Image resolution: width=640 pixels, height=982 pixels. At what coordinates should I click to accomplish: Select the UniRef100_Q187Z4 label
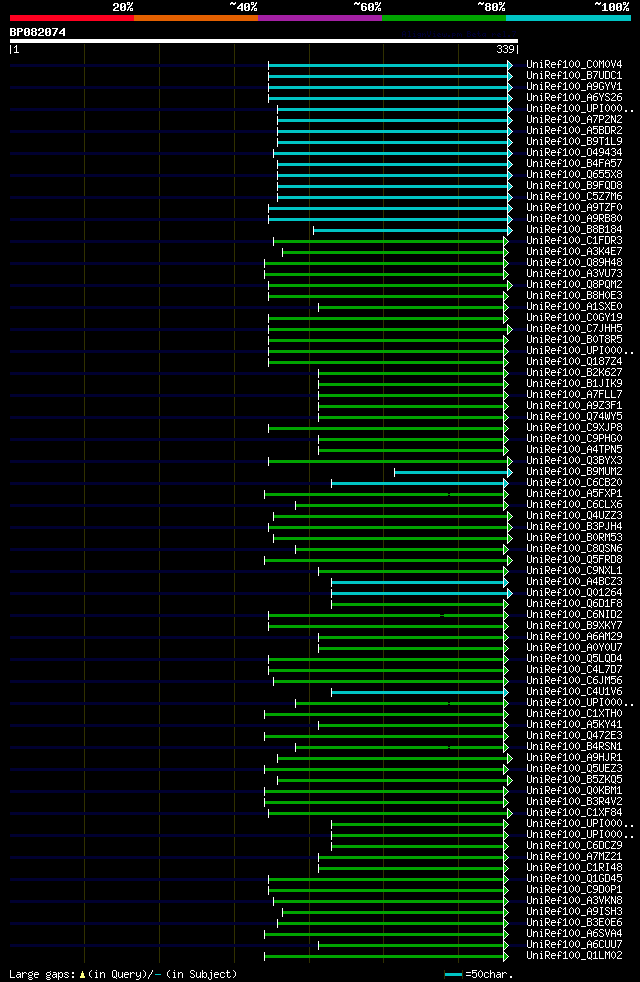[x=574, y=362]
